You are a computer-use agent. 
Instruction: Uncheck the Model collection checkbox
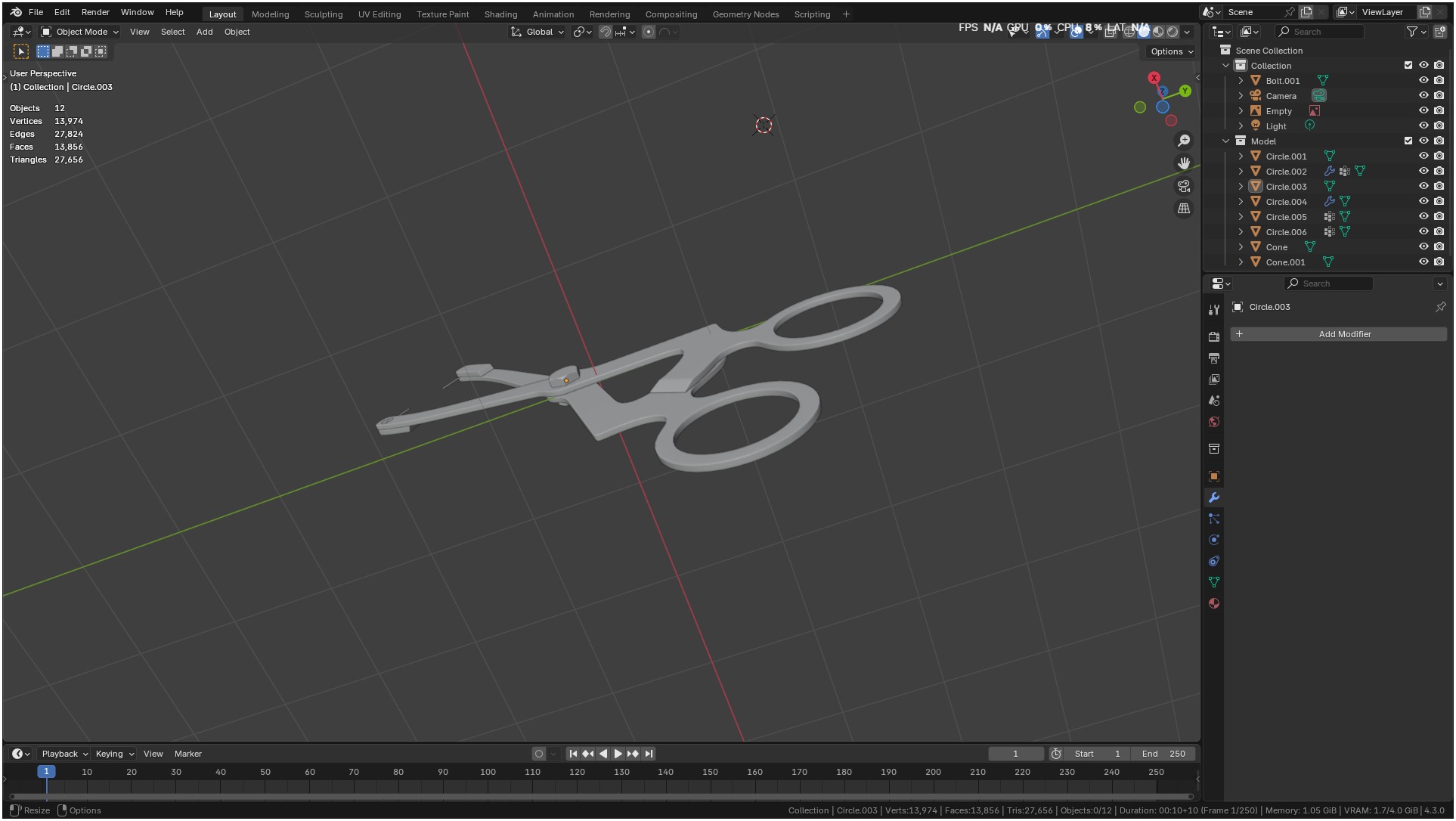(1408, 141)
